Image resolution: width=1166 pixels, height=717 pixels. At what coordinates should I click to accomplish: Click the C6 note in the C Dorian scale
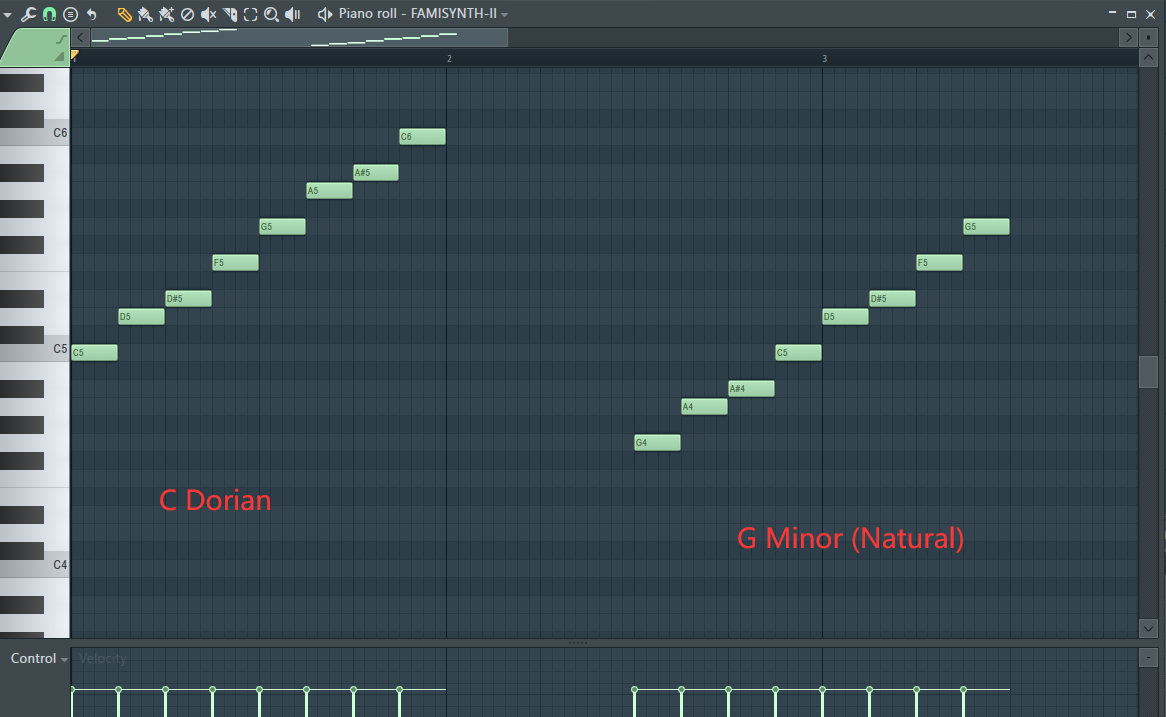coord(422,137)
